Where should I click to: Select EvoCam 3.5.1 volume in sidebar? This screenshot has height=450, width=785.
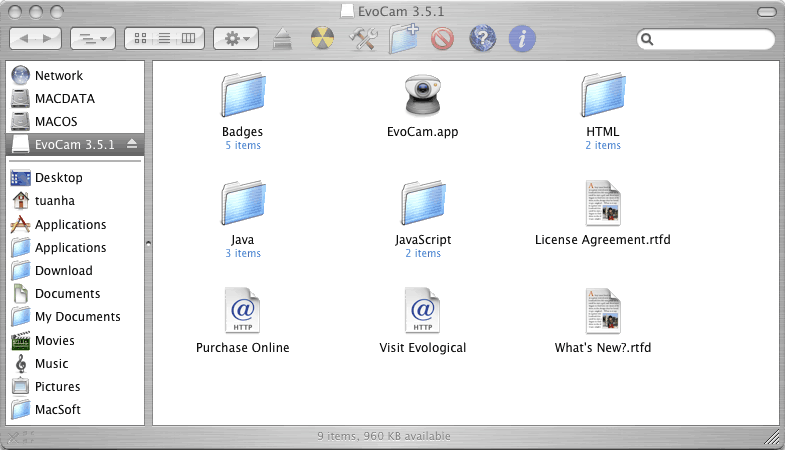[x=75, y=145]
